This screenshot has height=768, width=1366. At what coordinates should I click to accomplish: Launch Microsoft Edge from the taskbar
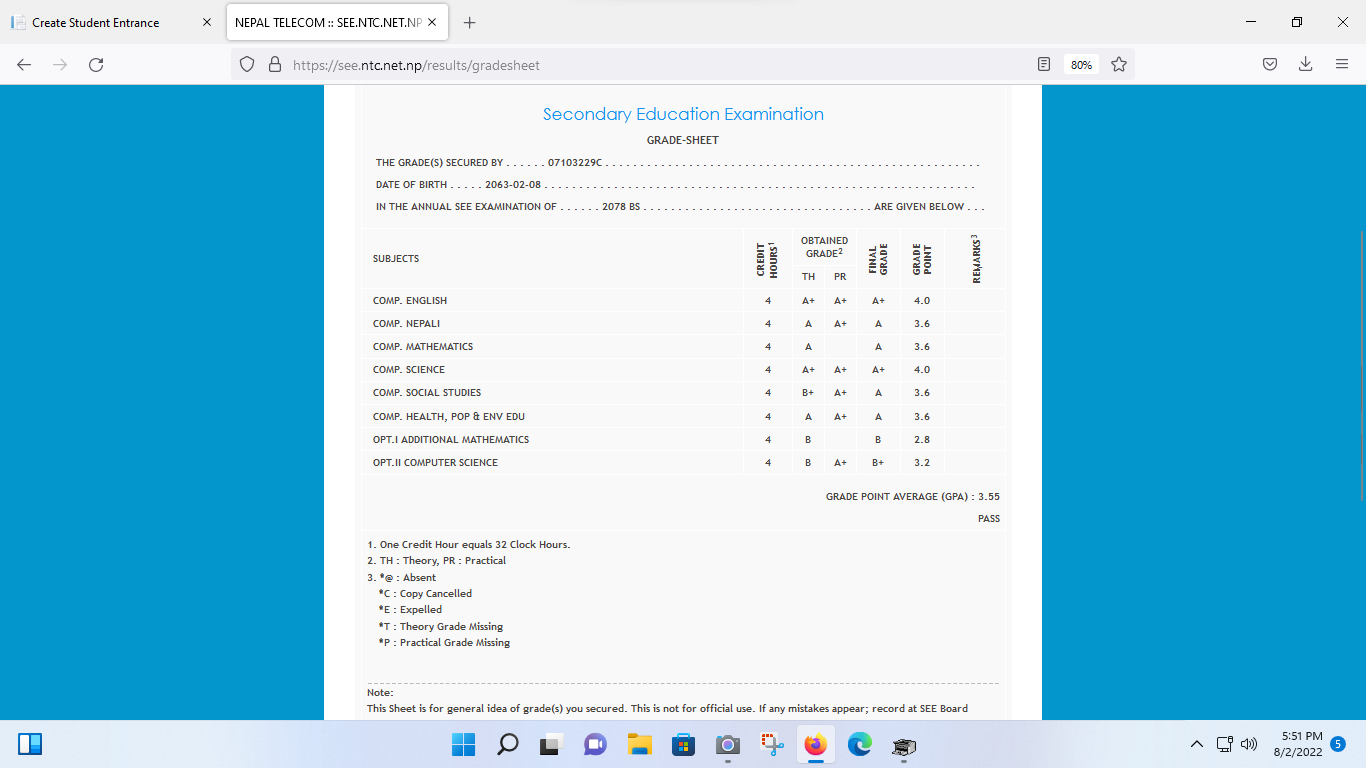coord(860,745)
